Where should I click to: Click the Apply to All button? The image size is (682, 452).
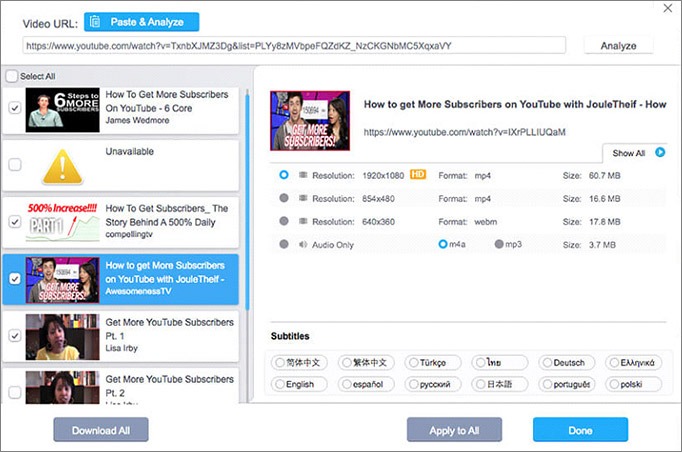pyautogui.click(x=454, y=430)
